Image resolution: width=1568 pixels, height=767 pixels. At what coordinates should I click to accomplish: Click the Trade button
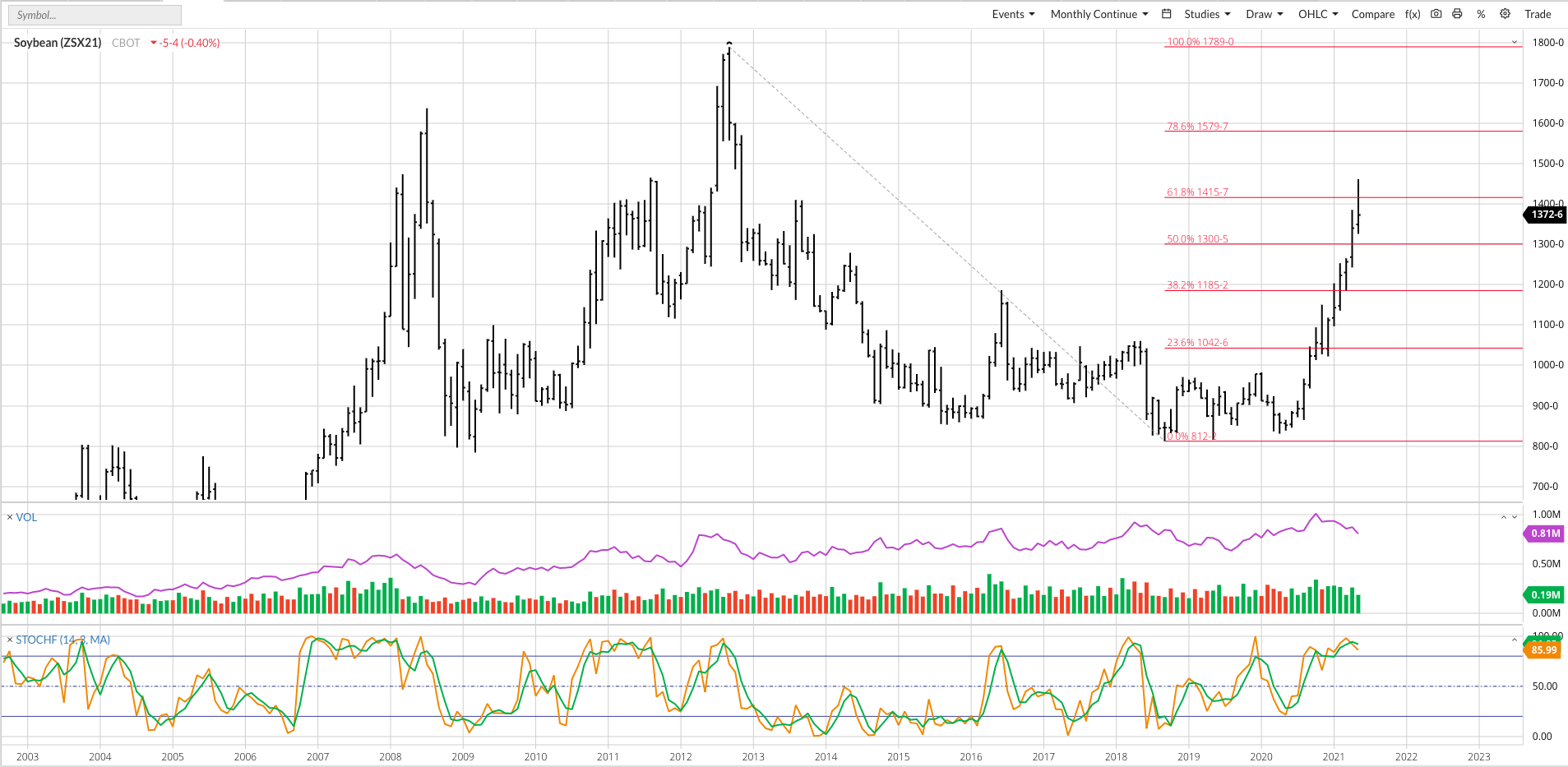1537,14
